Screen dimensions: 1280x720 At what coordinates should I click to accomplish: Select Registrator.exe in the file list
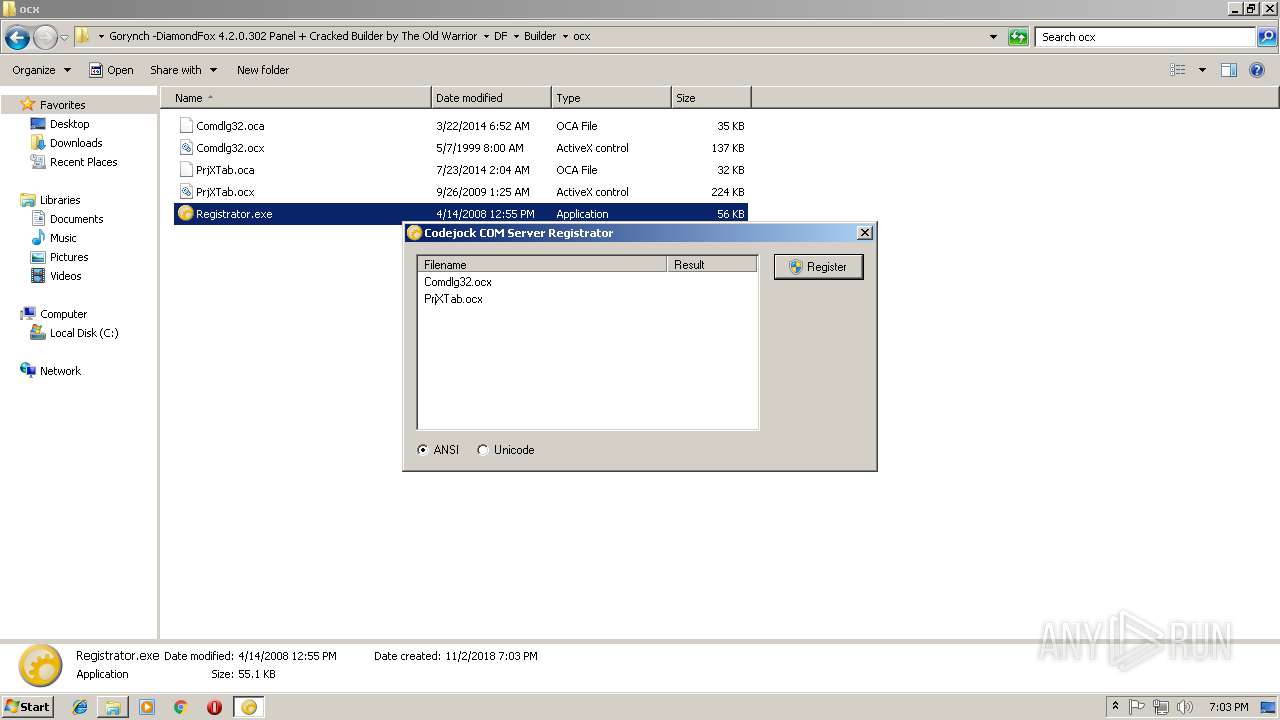tap(461, 214)
